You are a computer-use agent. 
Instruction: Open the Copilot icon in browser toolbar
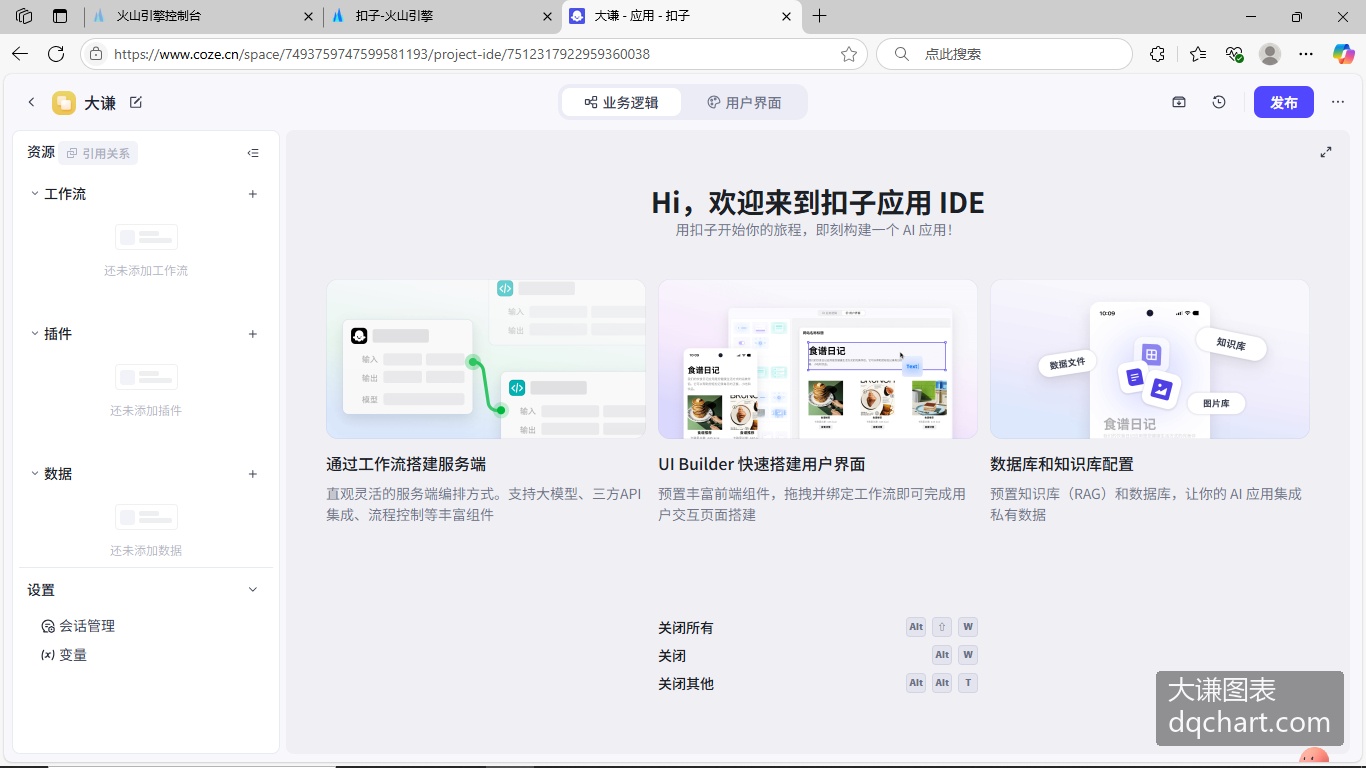click(x=1343, y=54)
